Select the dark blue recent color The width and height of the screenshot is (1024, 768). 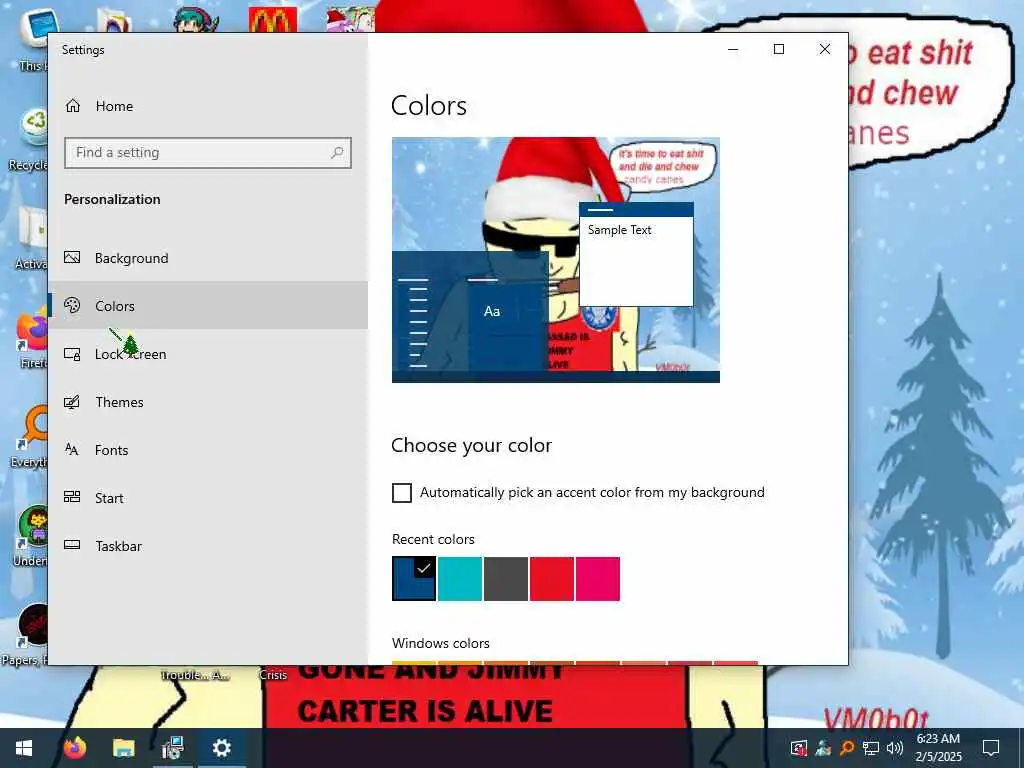(x=414, y=579)
